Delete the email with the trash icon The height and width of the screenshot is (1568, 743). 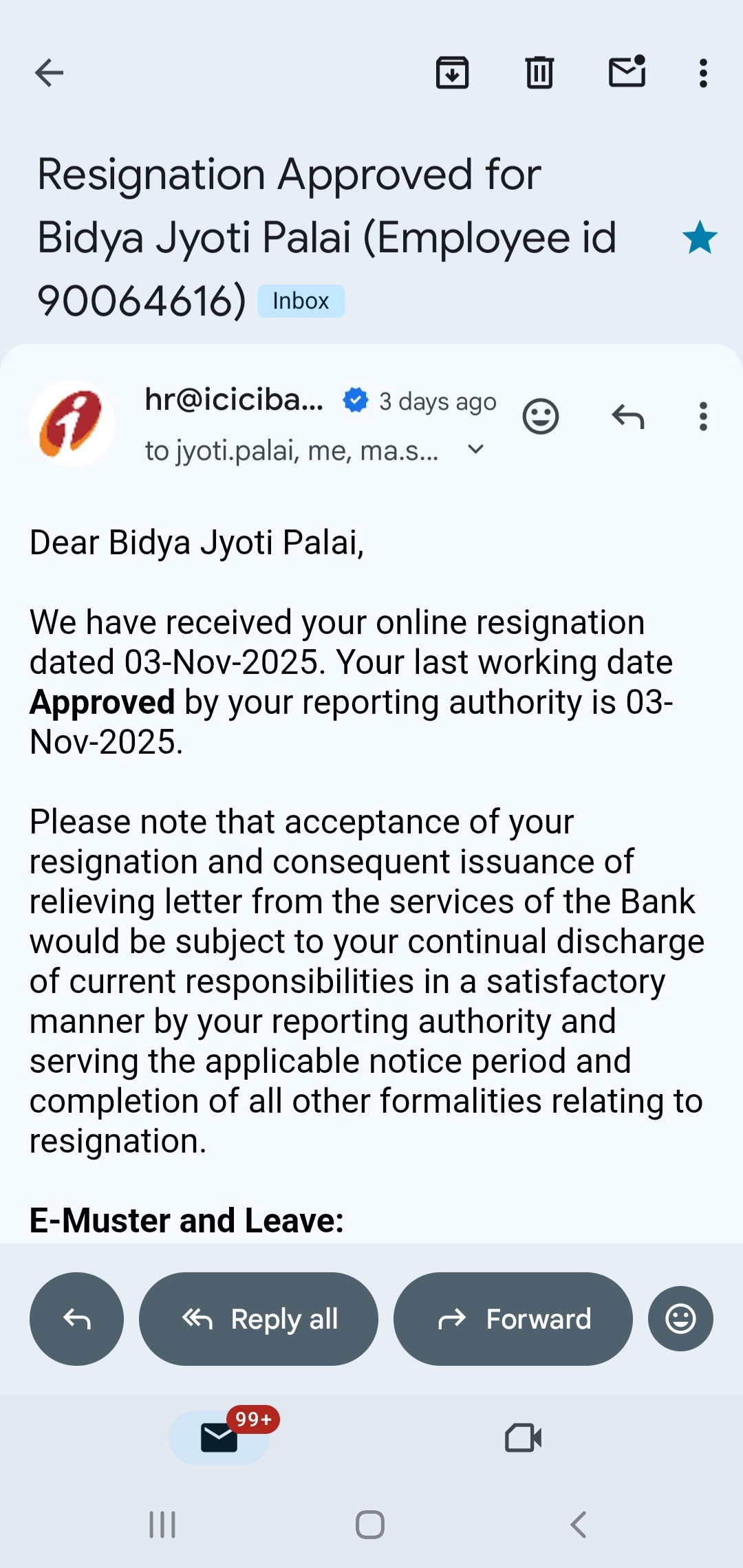pos(539,73)
